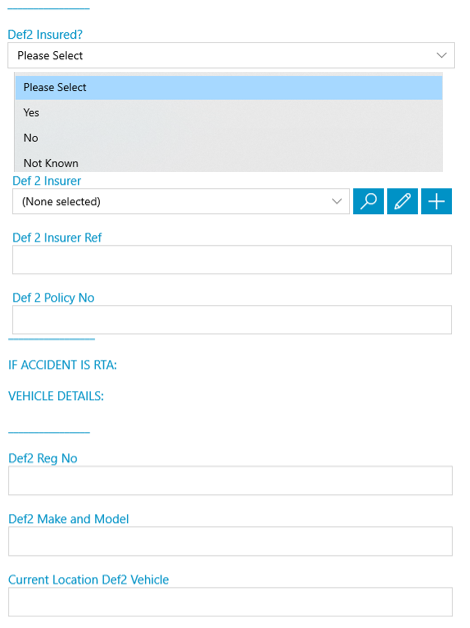Click the Def2 Insured? label text

pyautogui.click(x=45, y=34)
